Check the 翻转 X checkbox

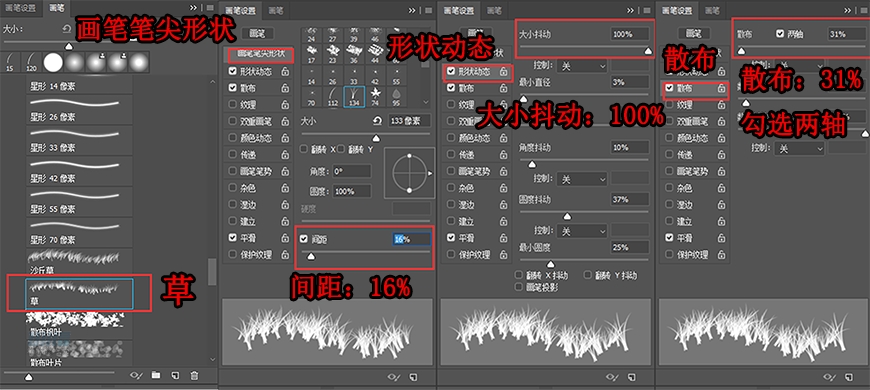coord(304,149)
